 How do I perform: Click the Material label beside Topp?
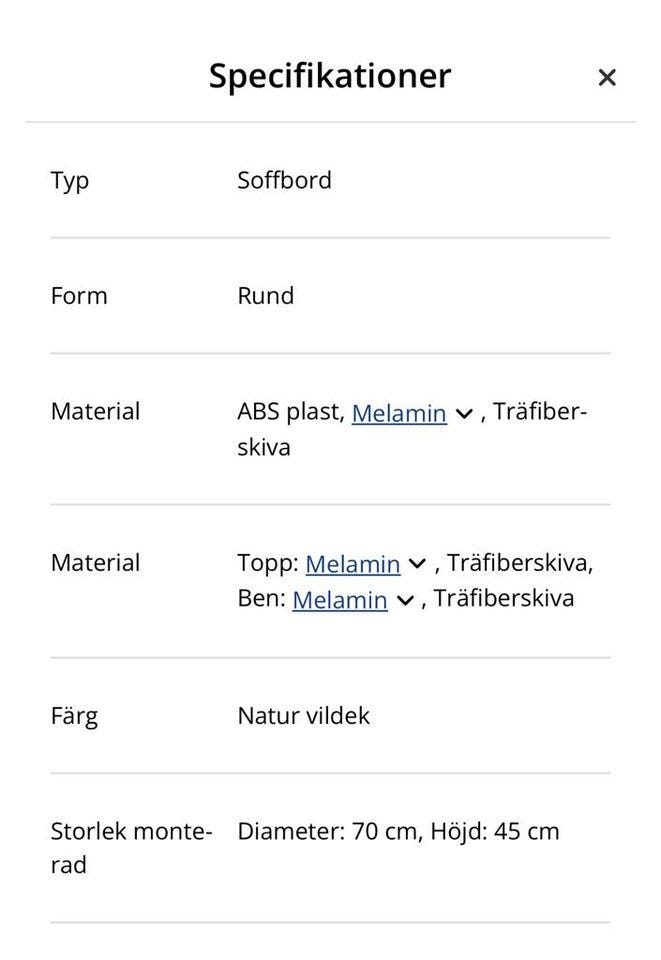[x=95, y=563]
